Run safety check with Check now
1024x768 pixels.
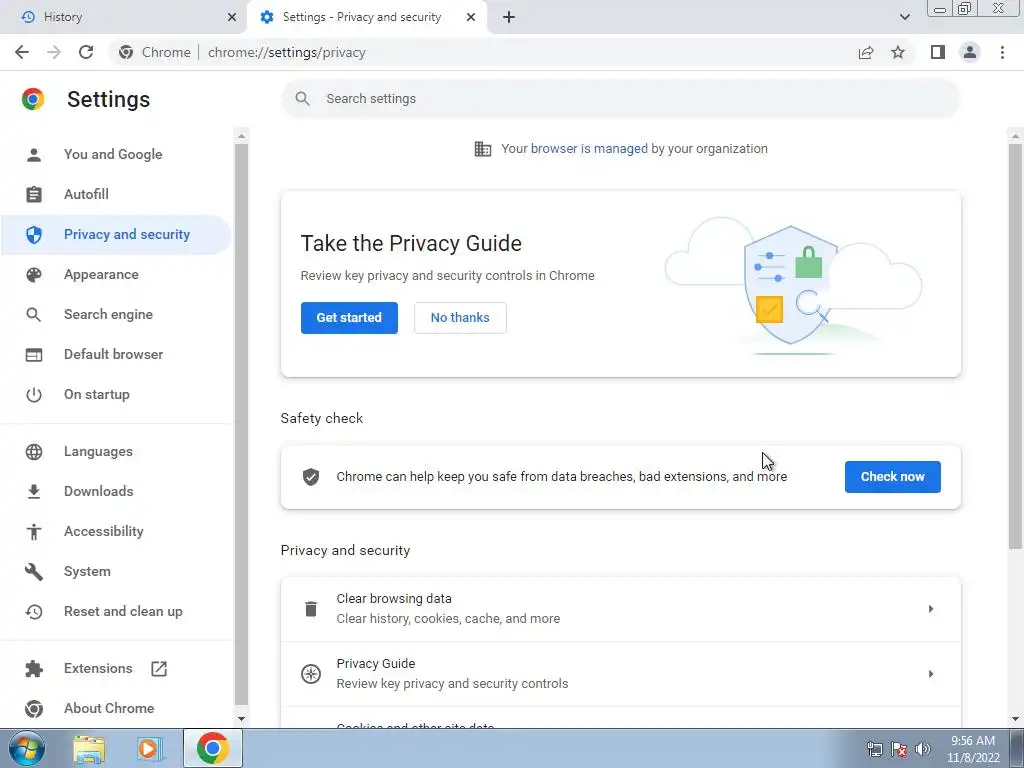pyautogui.click(x=893, y=477)
